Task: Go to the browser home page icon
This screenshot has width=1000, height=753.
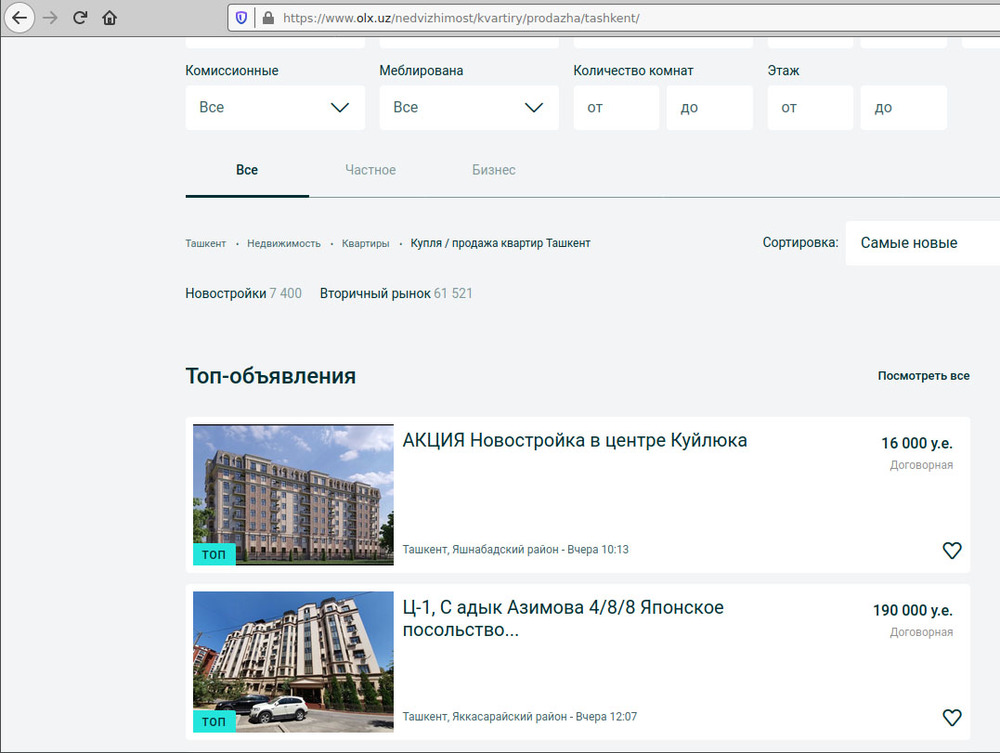Action: pos(110,18)
